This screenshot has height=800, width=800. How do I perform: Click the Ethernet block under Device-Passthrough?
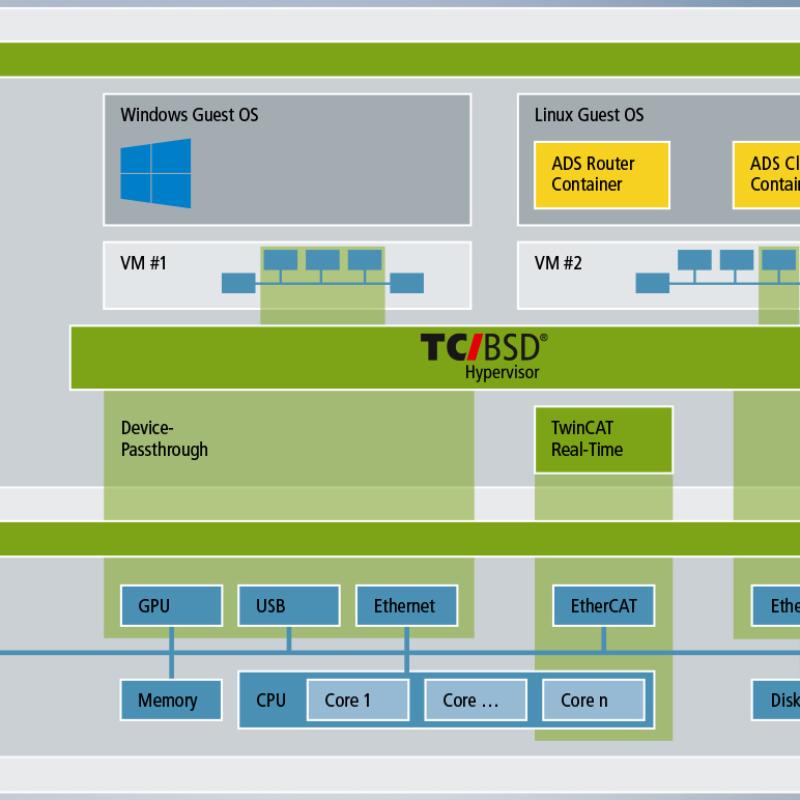pos(407,606)
